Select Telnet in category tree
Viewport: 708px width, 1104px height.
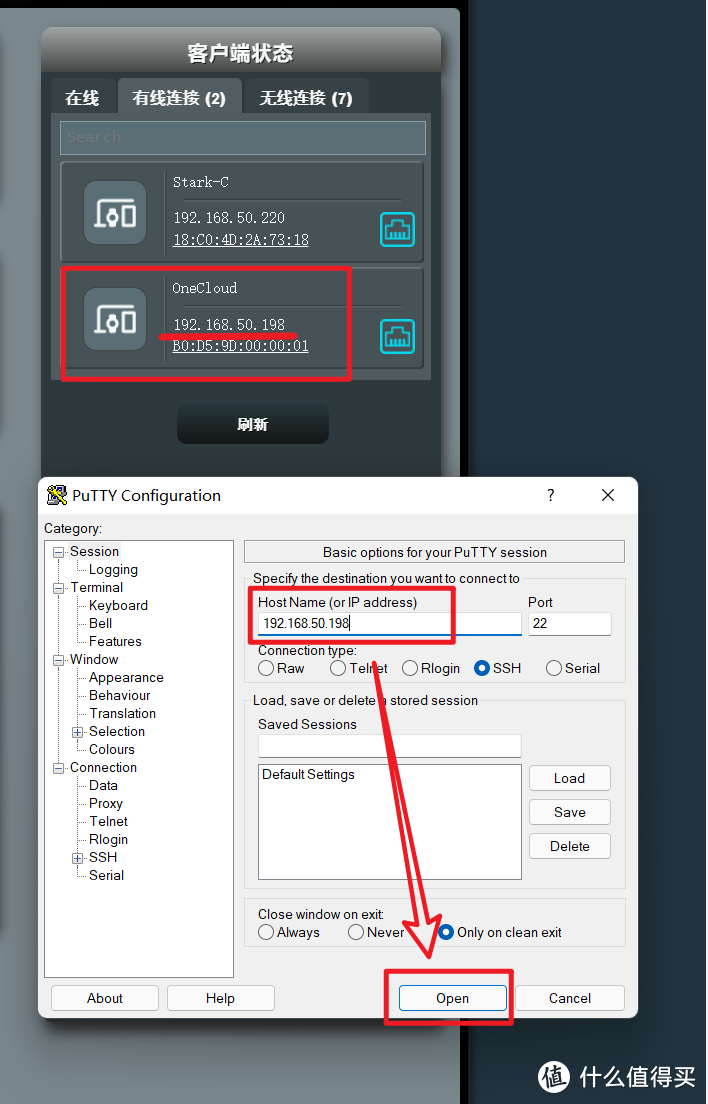tap(108, 822)
